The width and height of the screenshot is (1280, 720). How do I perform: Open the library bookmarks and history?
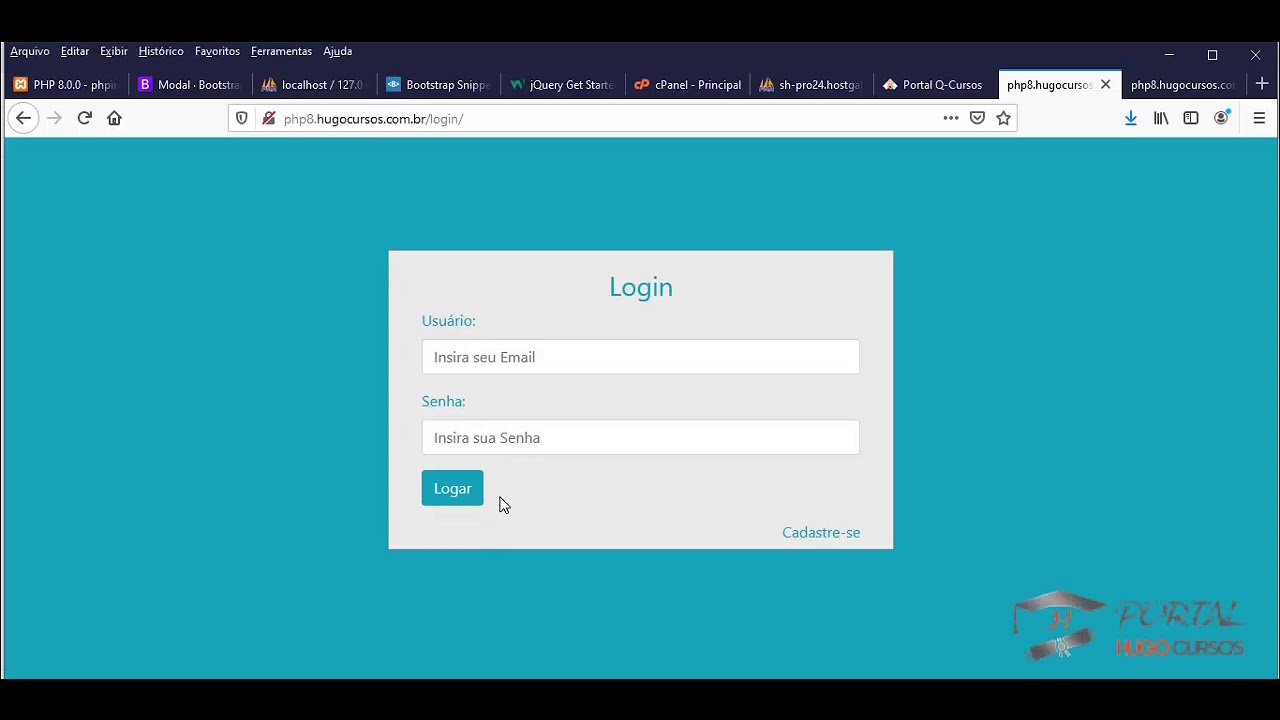pyautogui.click(x=1161, y=118)
